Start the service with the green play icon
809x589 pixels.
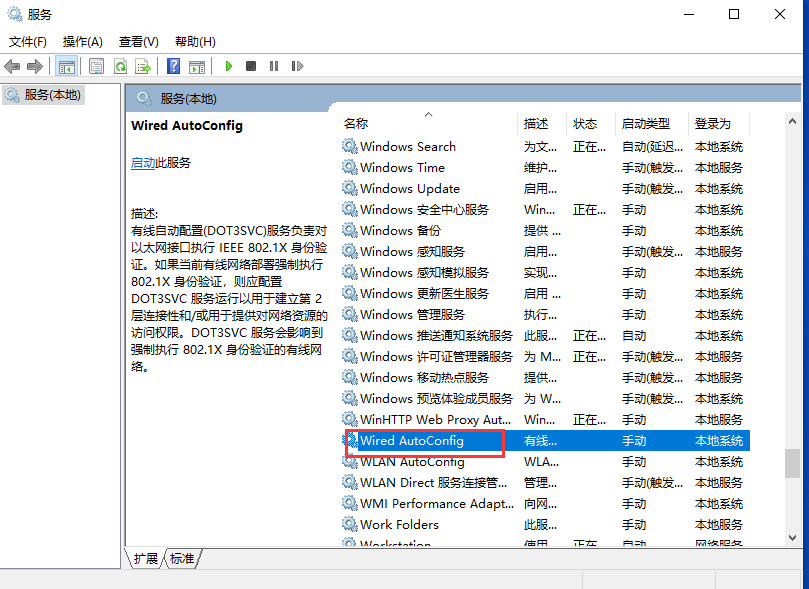click(x=230, y=66)
